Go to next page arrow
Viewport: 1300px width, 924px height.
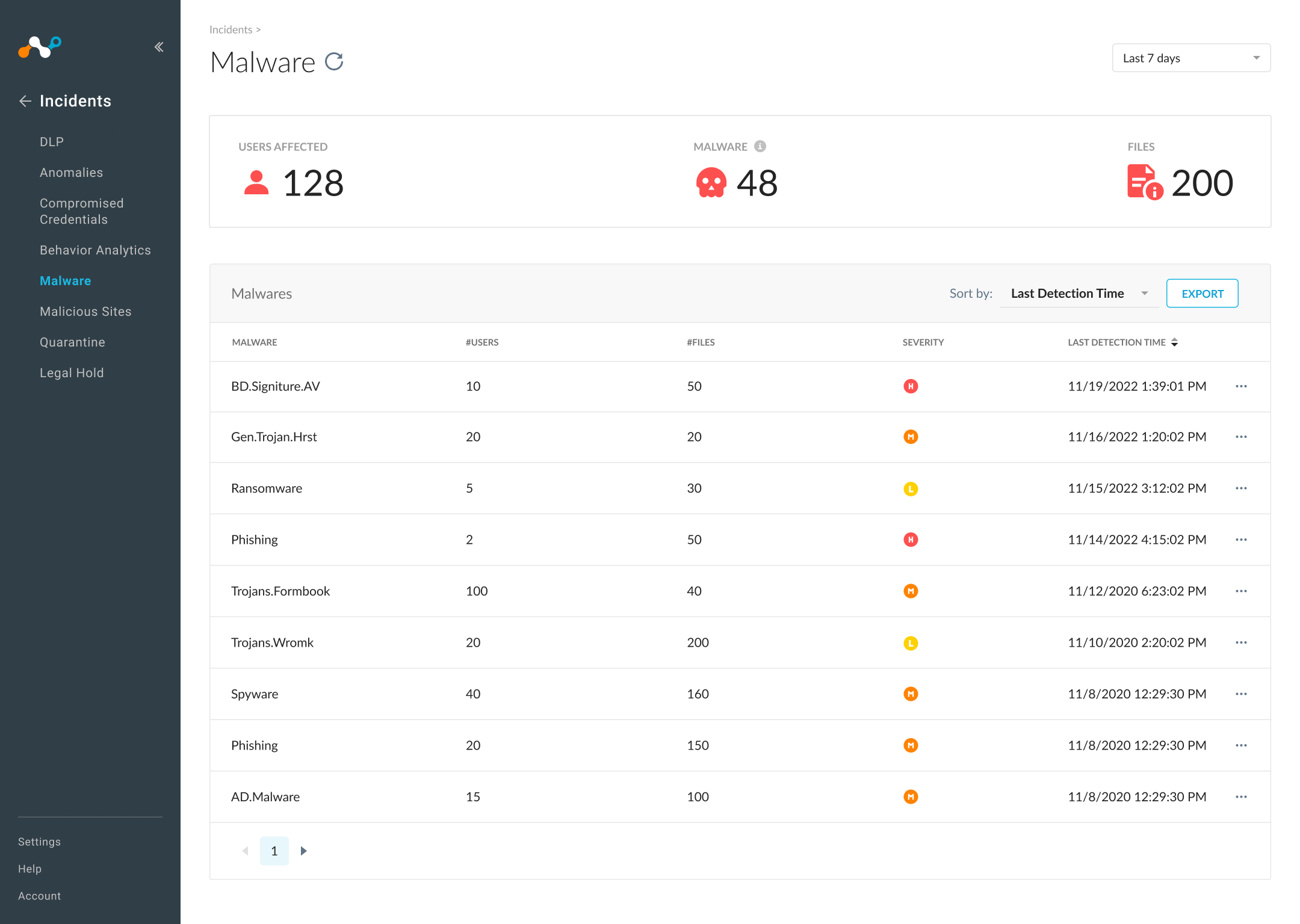click(x=303, y=851)
